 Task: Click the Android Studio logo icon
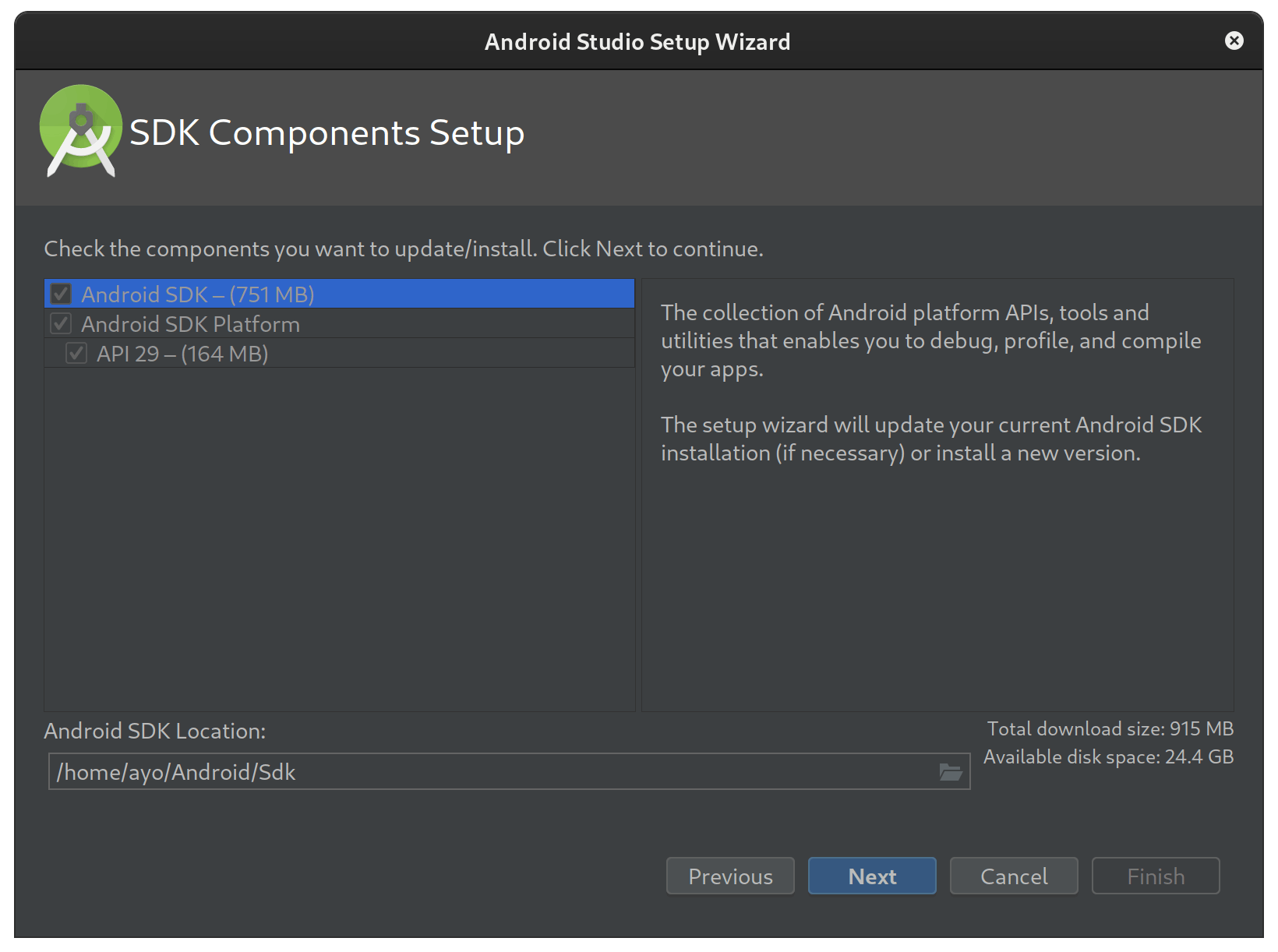click(81, 131)
